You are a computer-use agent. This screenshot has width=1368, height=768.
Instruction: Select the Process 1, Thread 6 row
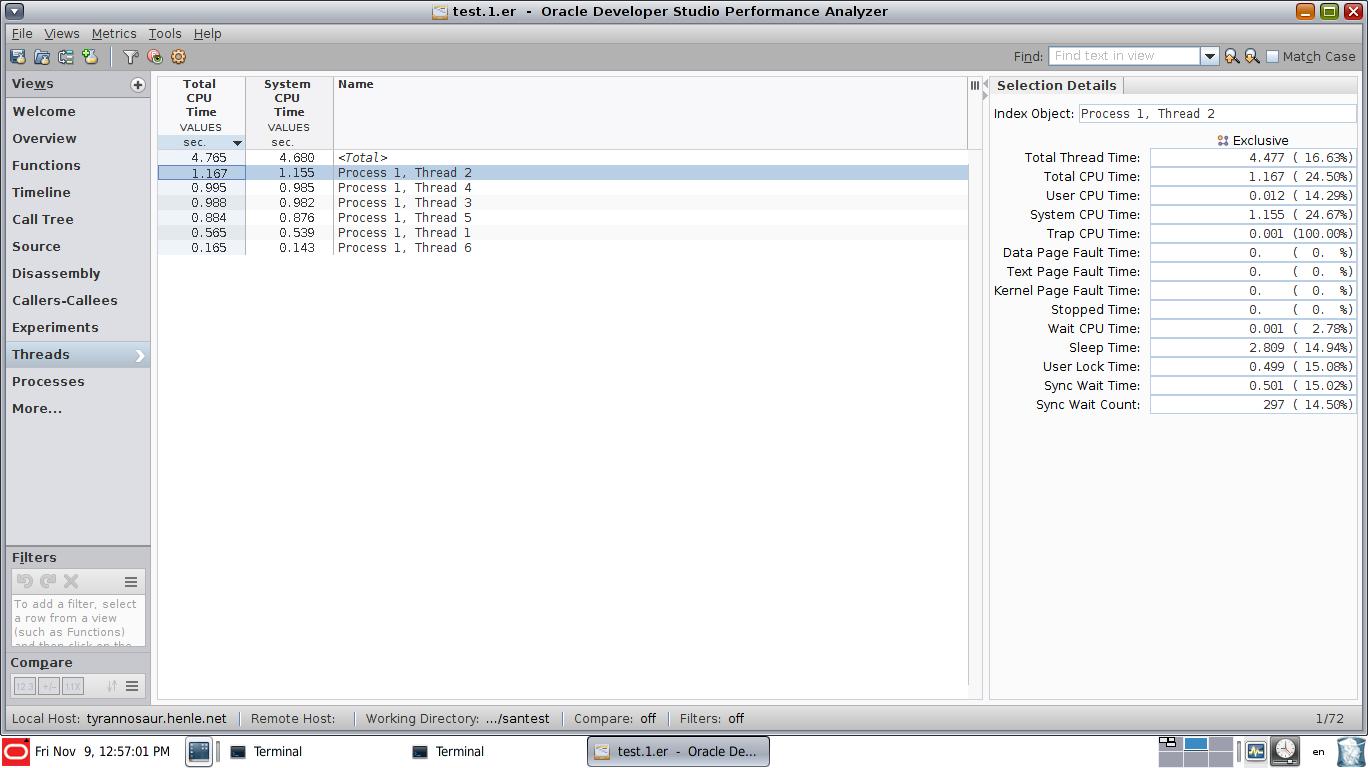[563, 248]
